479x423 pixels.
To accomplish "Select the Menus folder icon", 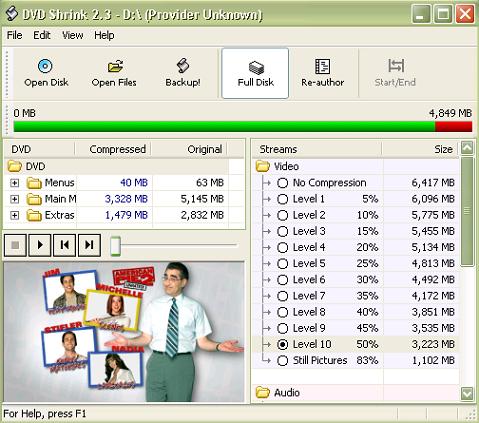I will click(34, 183).
